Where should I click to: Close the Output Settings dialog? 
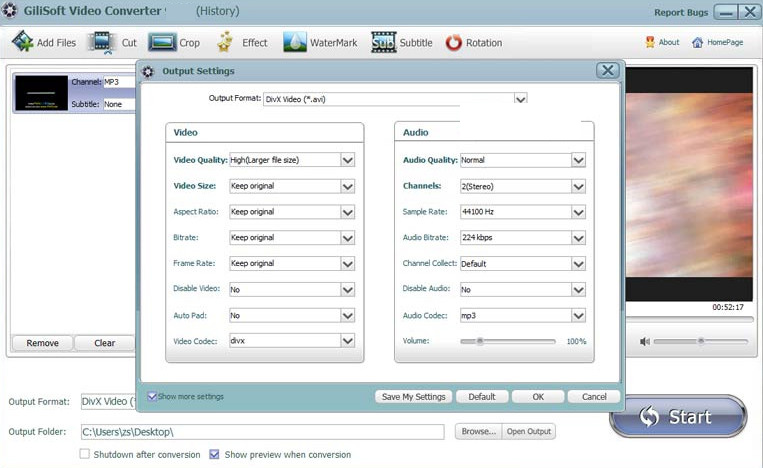608,71
